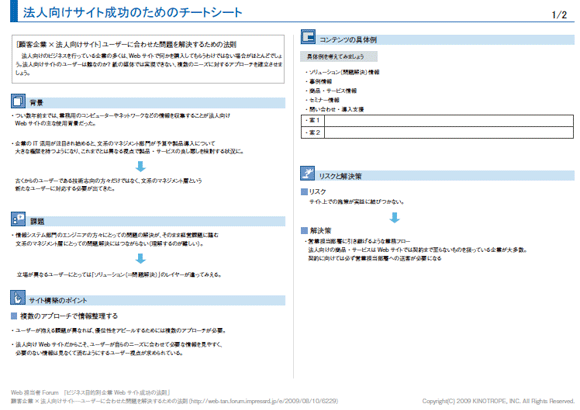Image resolution: width=580 pixels, height=410 pixels.
Task: Click the page number 1/2
Action: (x=559, y=15)
